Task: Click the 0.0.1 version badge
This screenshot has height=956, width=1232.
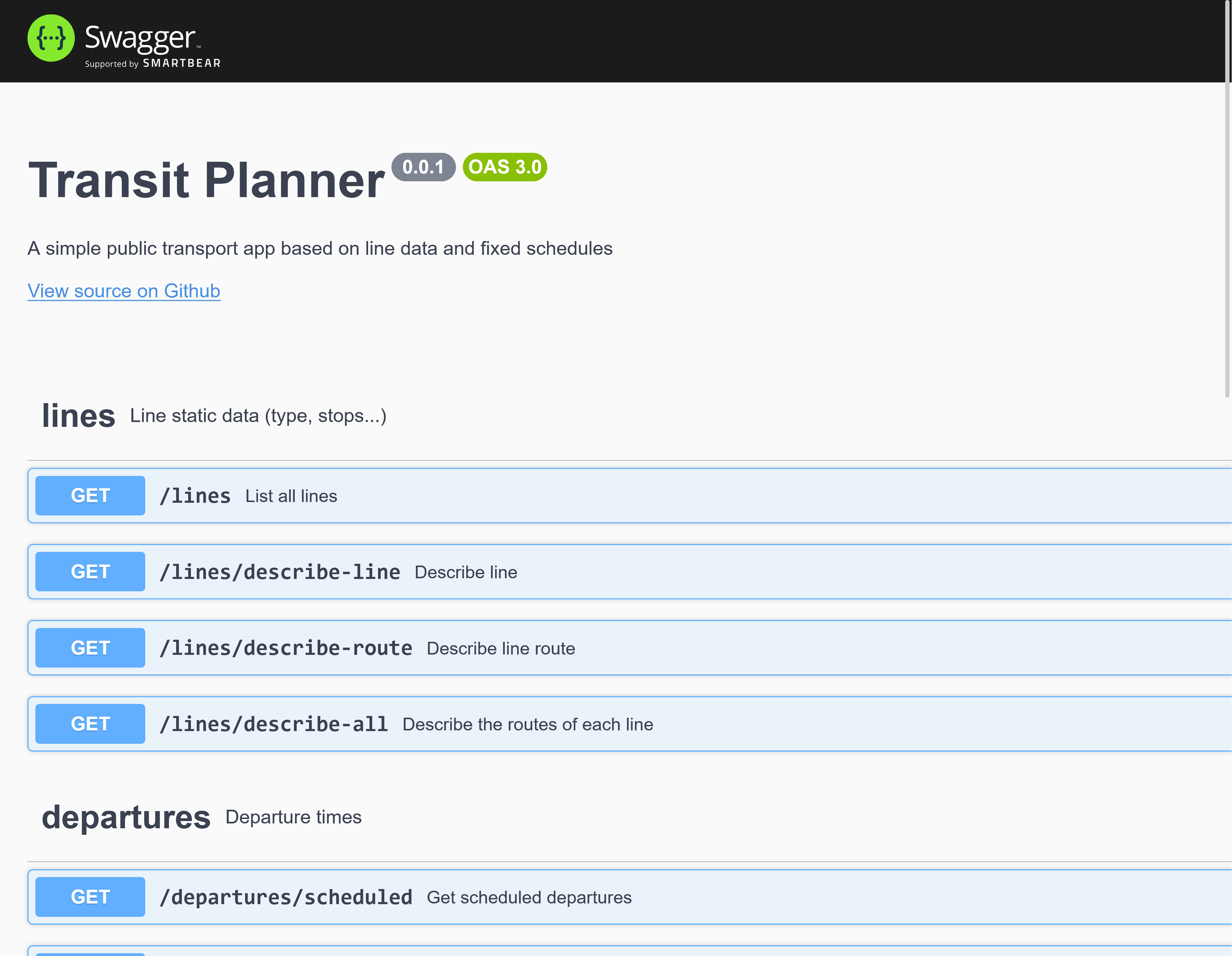Action: click(423, 167)
